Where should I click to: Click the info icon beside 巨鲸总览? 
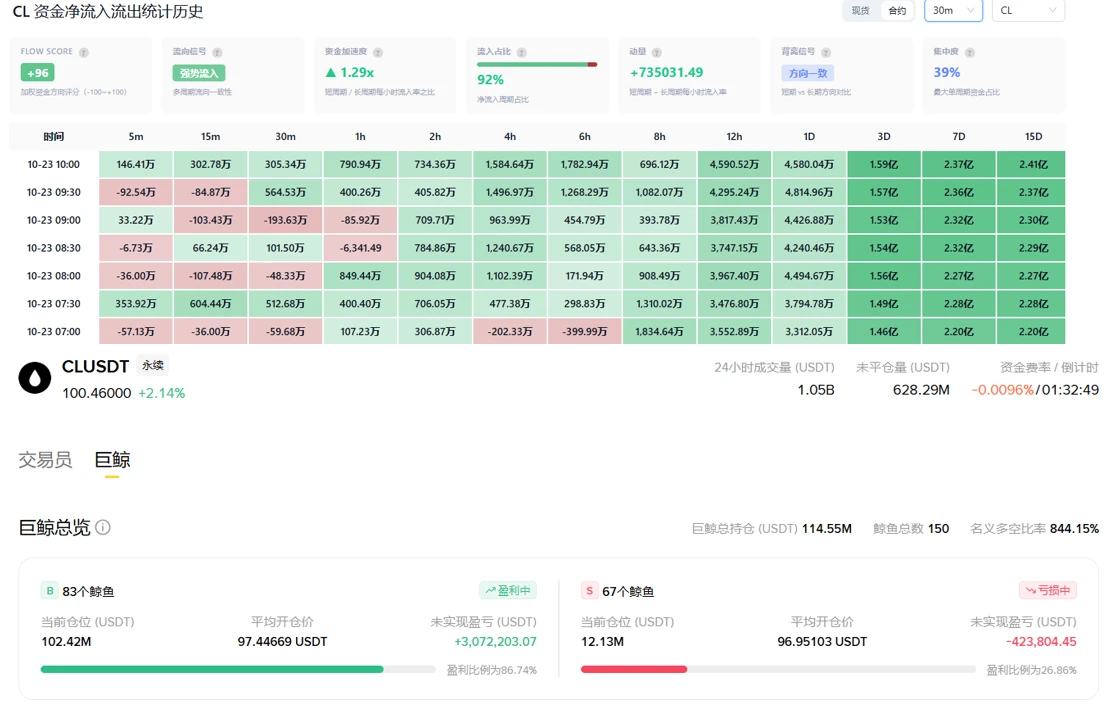(103, 527)
